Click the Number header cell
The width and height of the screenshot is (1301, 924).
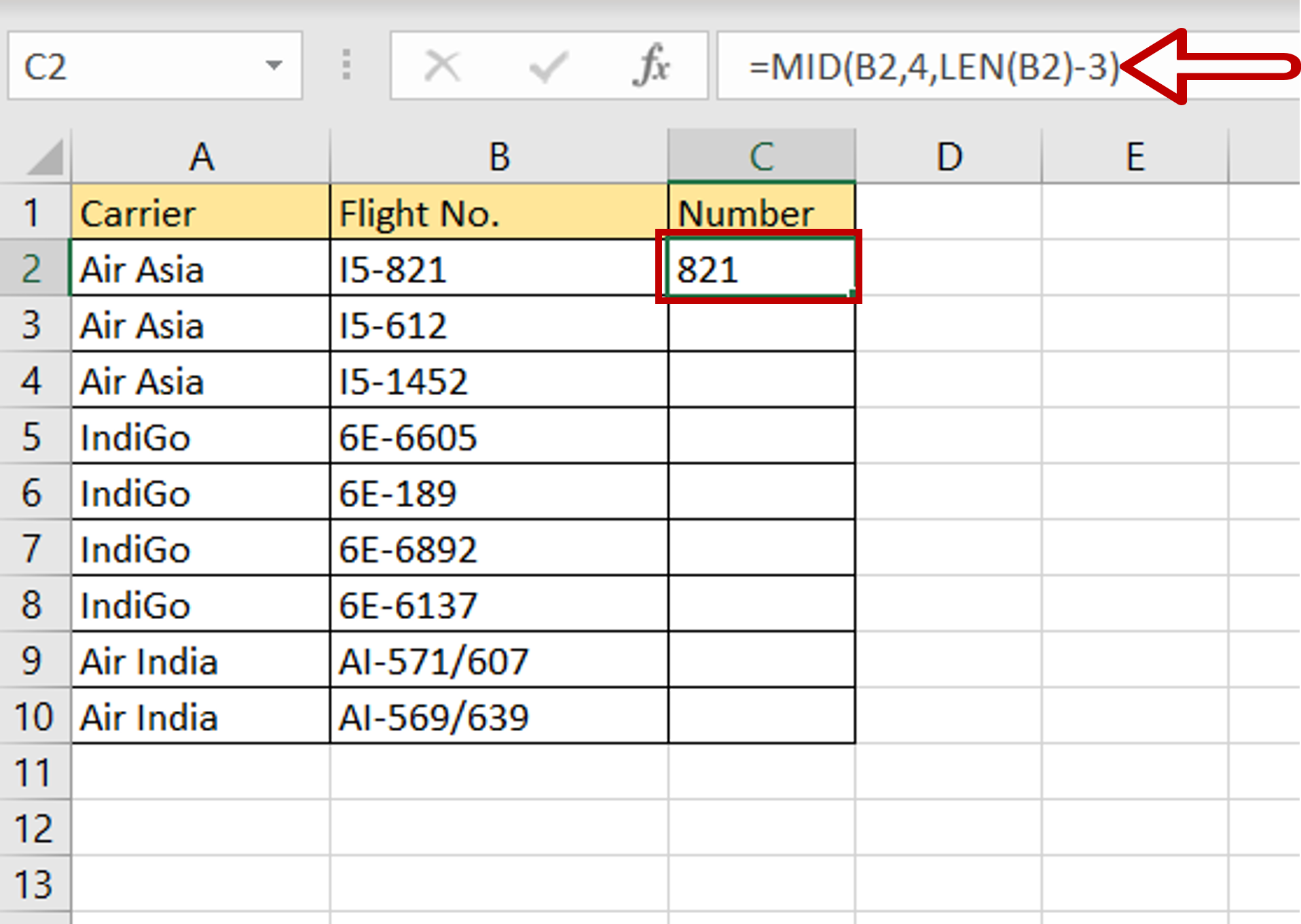(761, 212)
